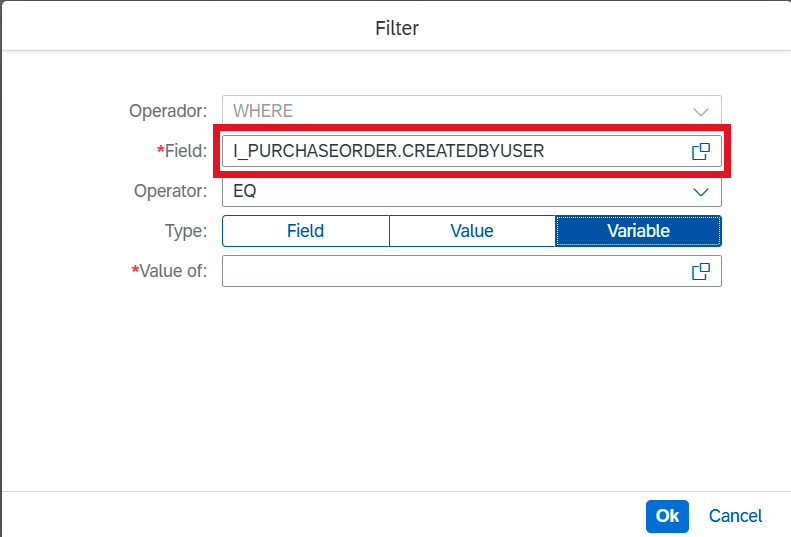Click the Filter dialog title
Viewport: 791px width, 537px height.
pyautogui.click(x=397, y=28)
